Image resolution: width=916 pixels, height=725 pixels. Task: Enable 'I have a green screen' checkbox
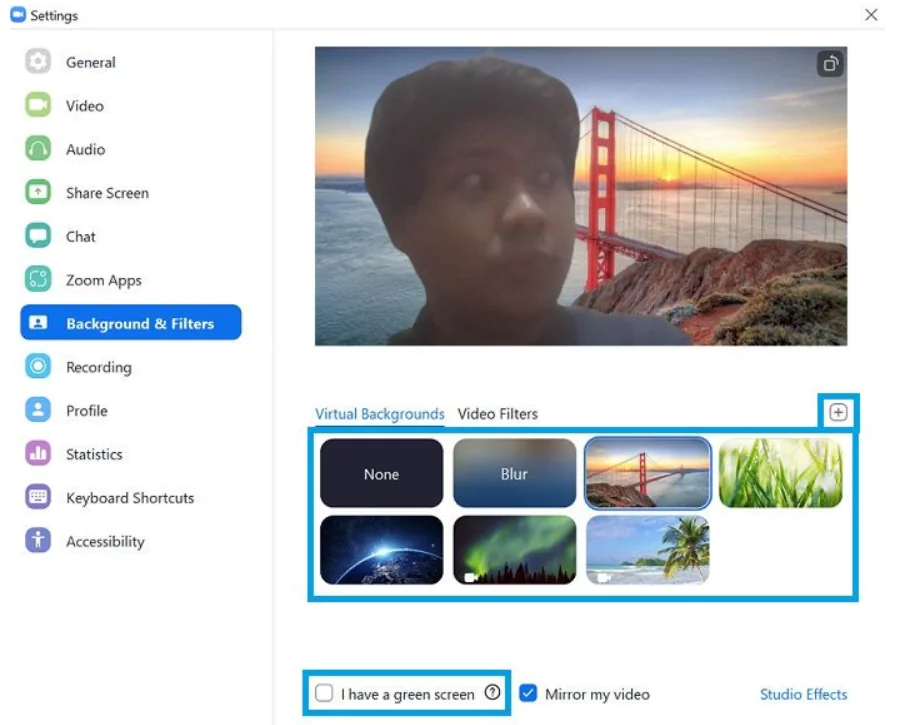(x=324, y=693)
